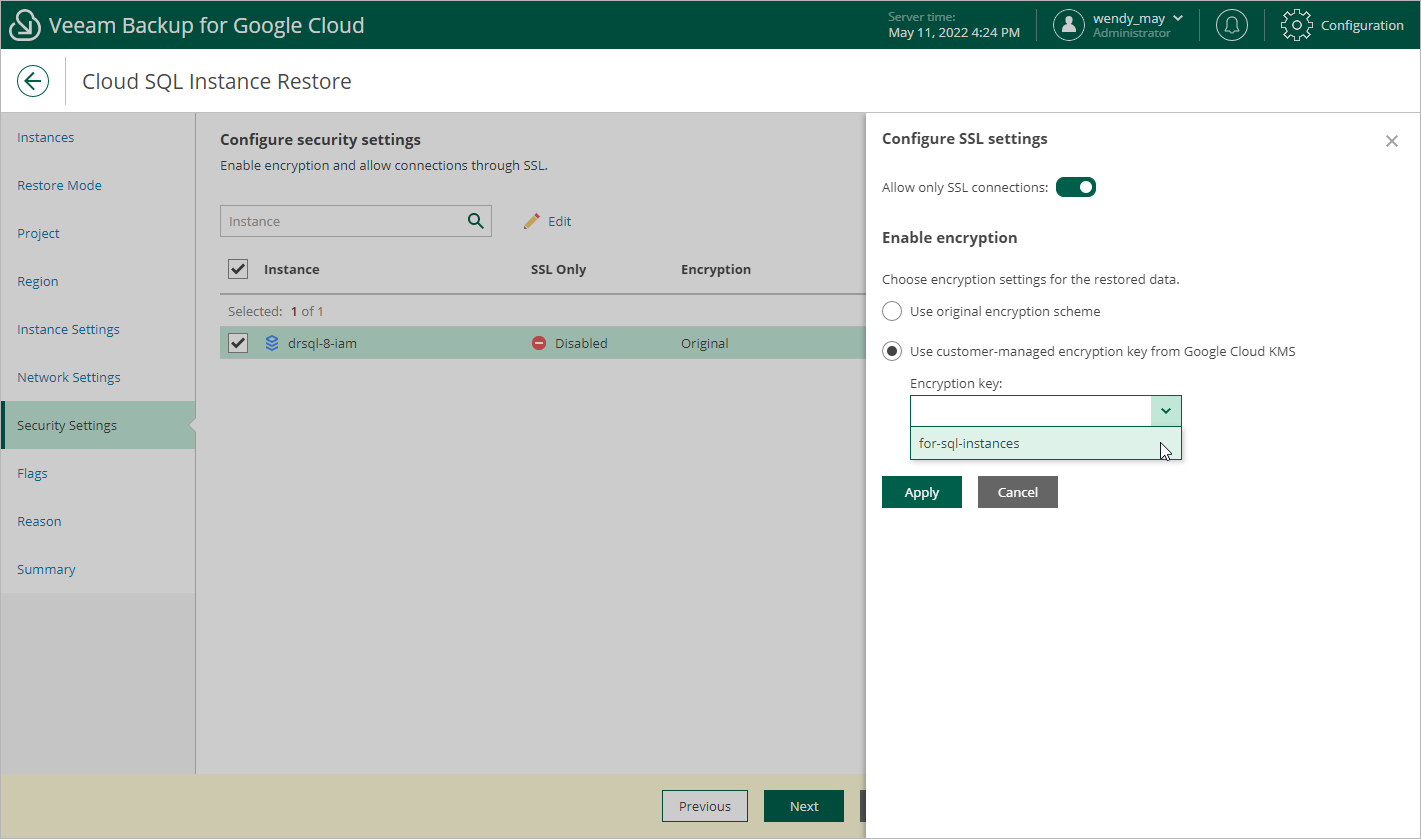Open the Instance Settings step
This screenshot has width=1421, height=839.
tap(68, 329)
